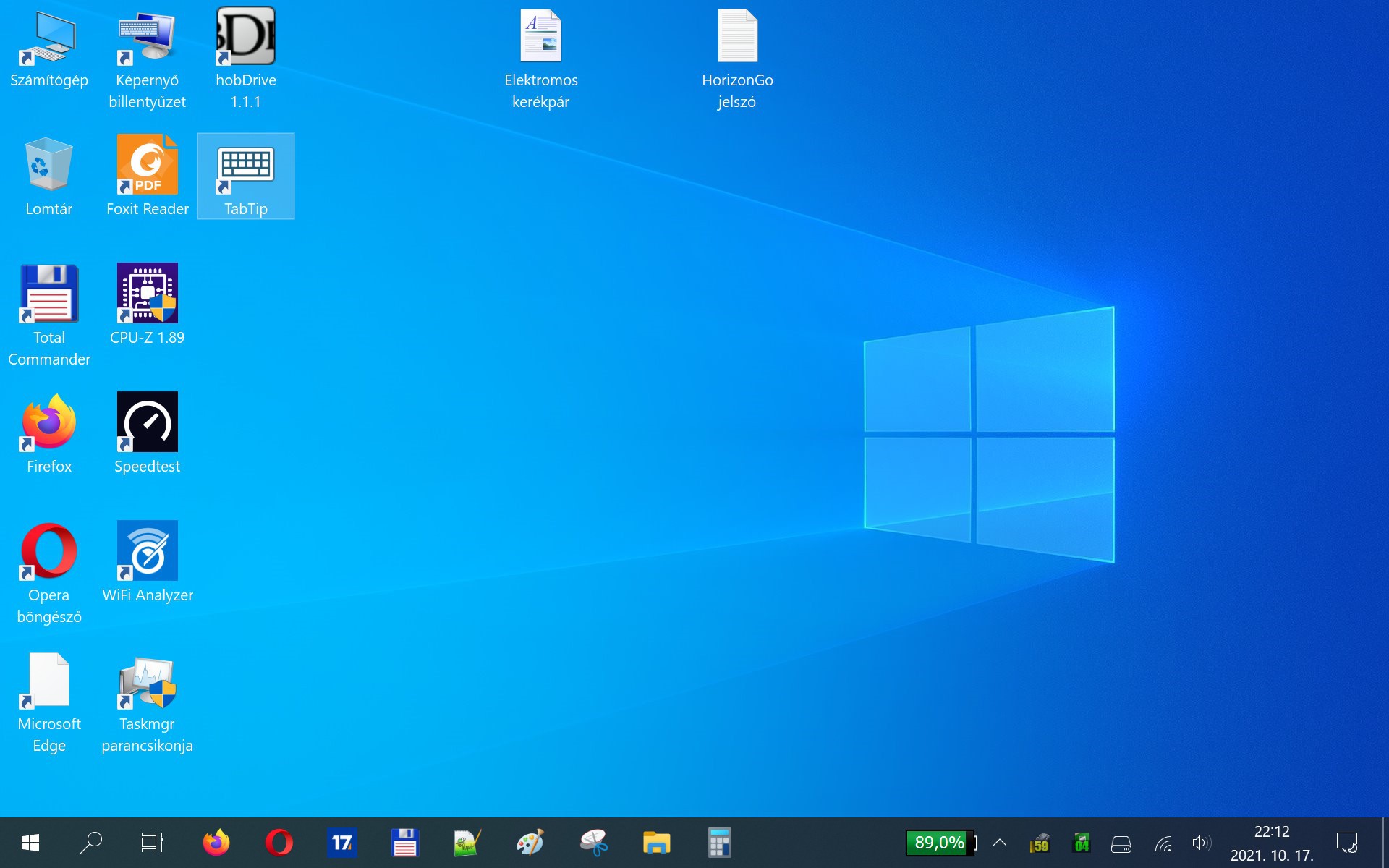Open File Explorer from the taskbar
The image size is (1389, 868).
click(x=656, y=843)
